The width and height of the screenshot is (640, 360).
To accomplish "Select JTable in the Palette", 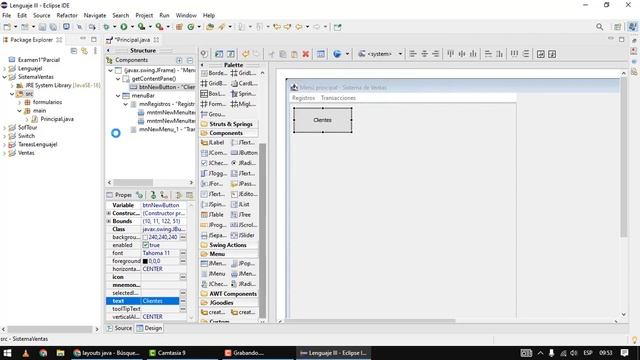I will coord(212,214).
